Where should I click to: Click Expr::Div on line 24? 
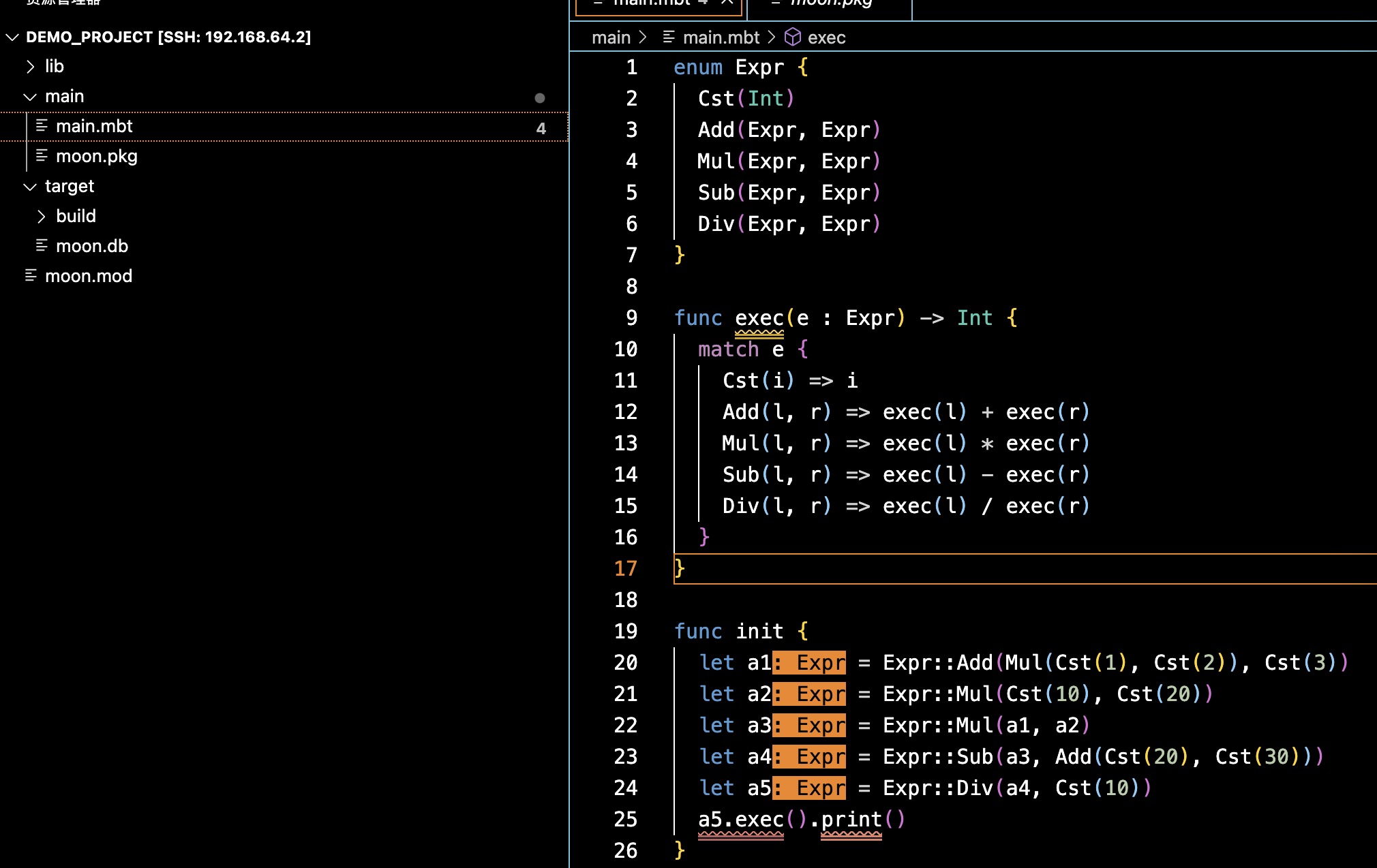click(x=938, y=788)
